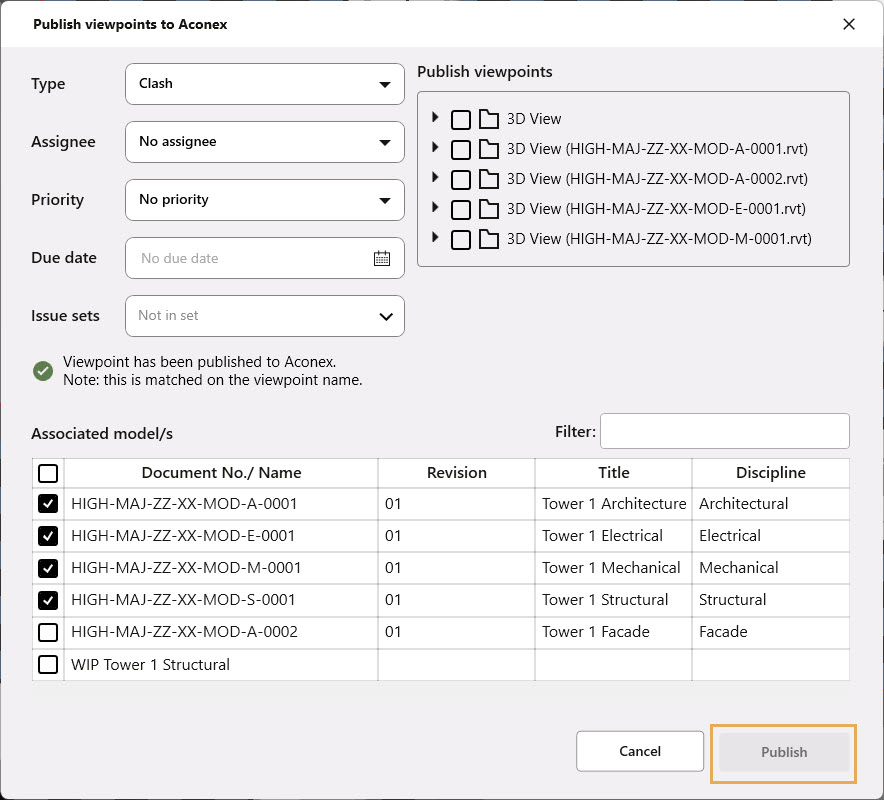Open the Assignee dropdown
This screenshot has height=800, width=884.
pyautogui.click(x=265, y=142)
